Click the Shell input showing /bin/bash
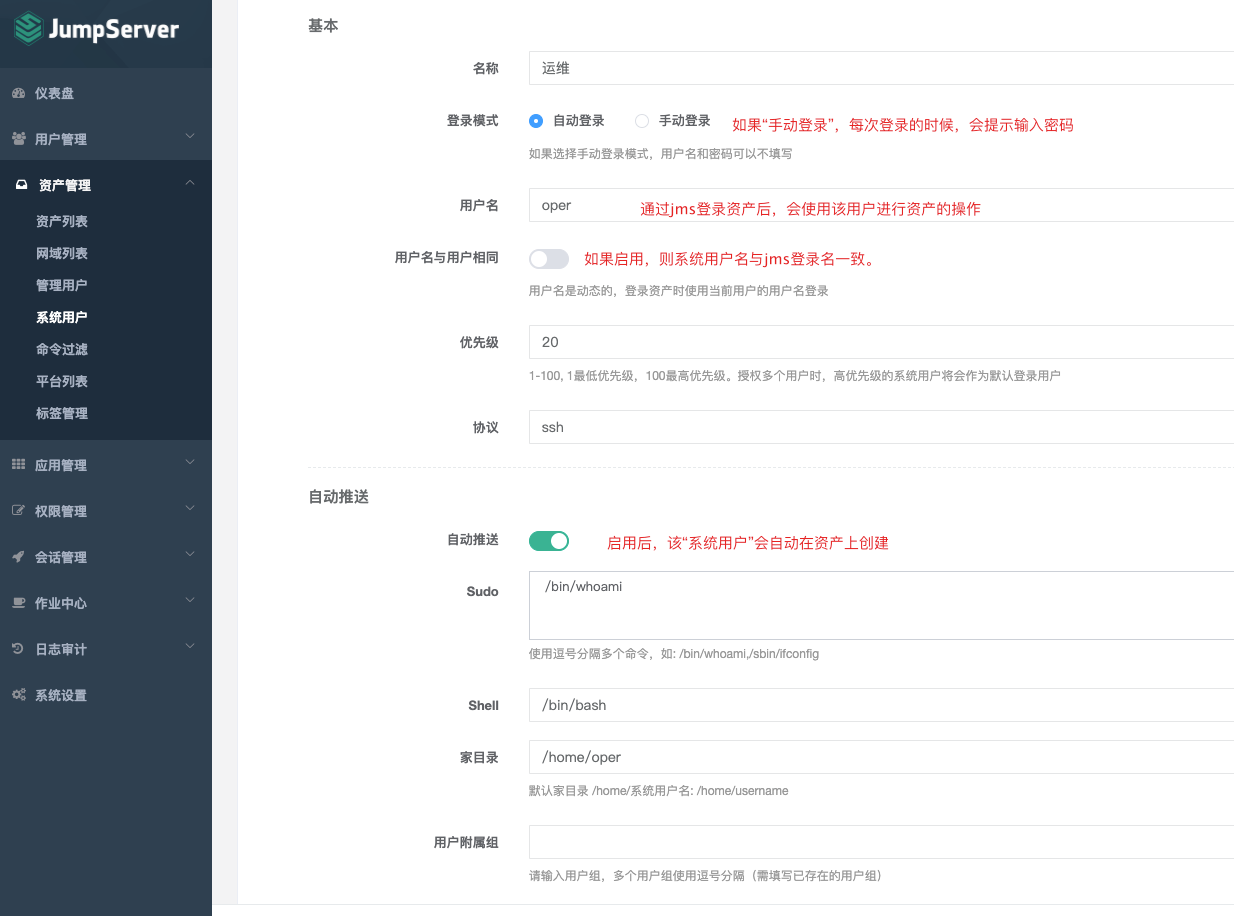The image size is (1234, 916). 881,705
